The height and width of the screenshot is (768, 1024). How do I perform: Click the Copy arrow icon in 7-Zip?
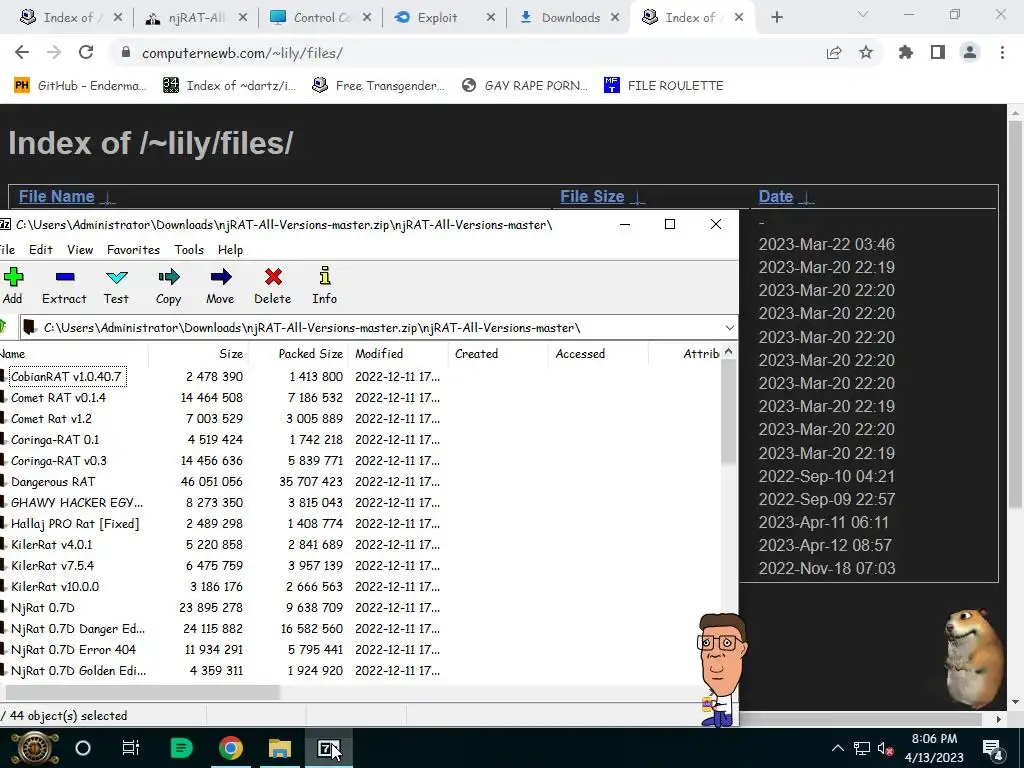[168, 277]
